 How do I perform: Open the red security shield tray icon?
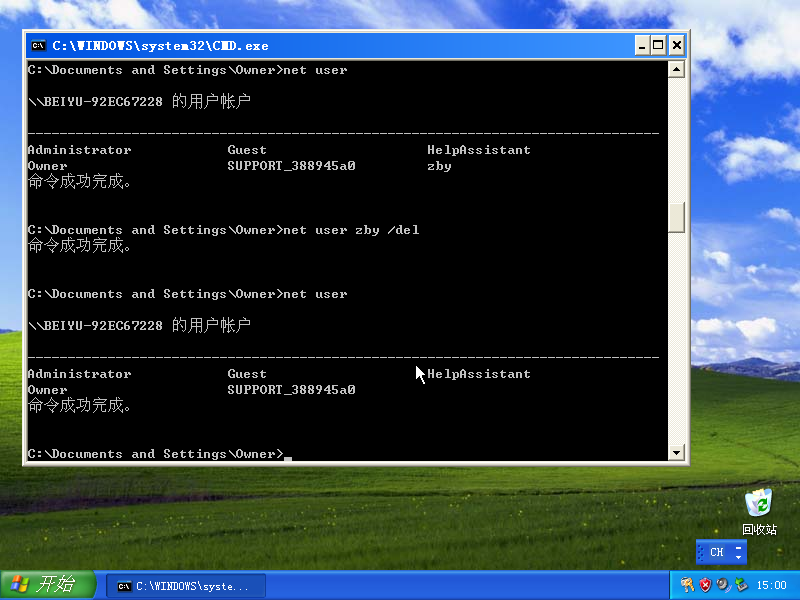coord(705,585)
